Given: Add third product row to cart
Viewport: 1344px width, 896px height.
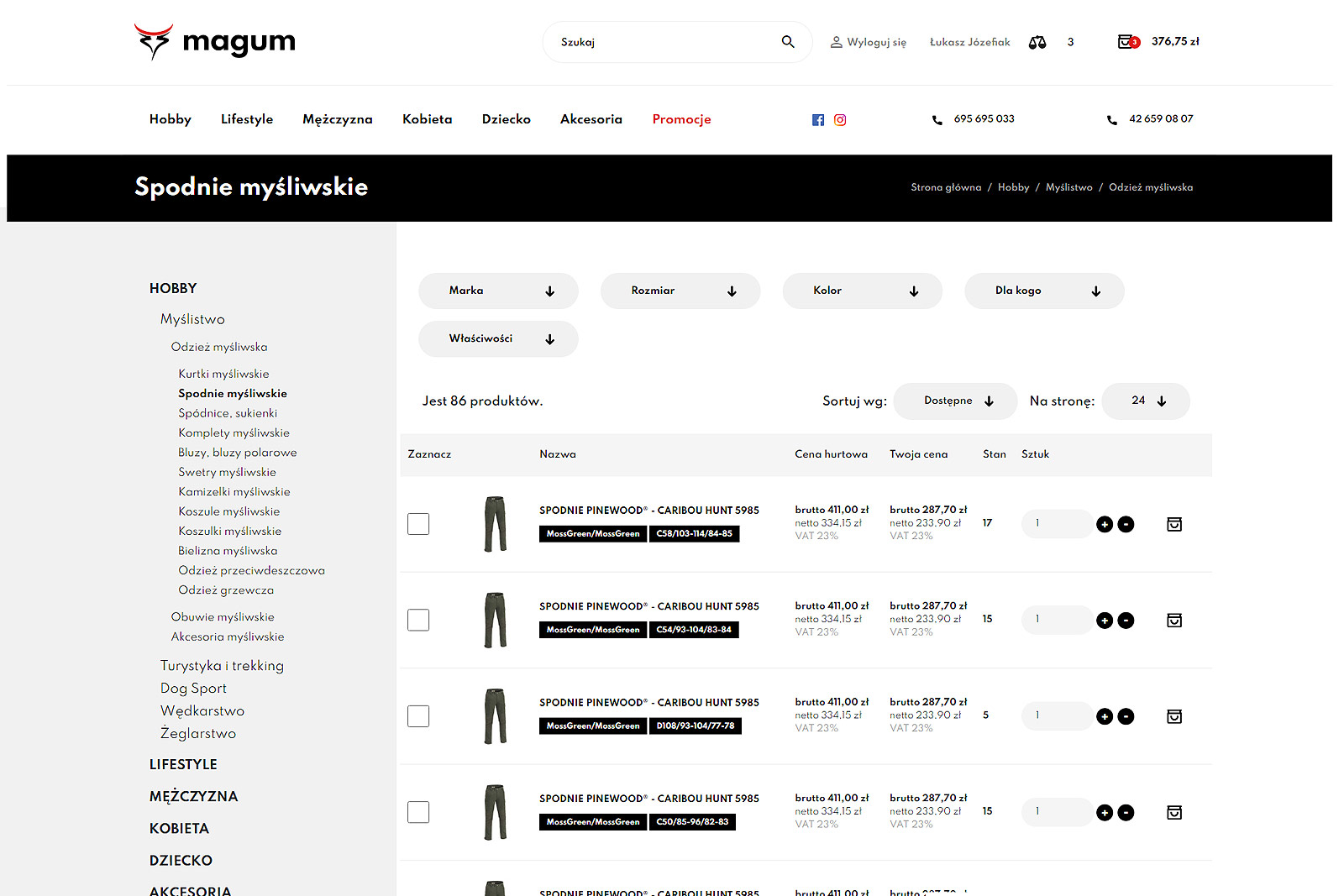Looking at the screenshot, I should coord(1174,716).
